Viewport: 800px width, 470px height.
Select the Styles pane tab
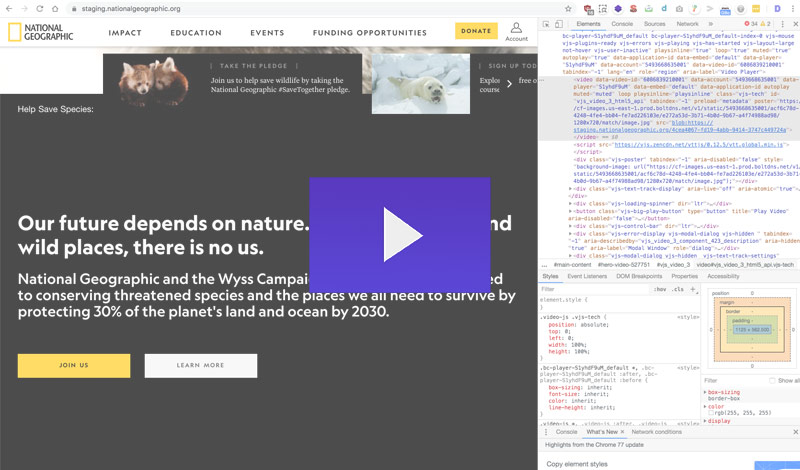click(x=550, y=276)
